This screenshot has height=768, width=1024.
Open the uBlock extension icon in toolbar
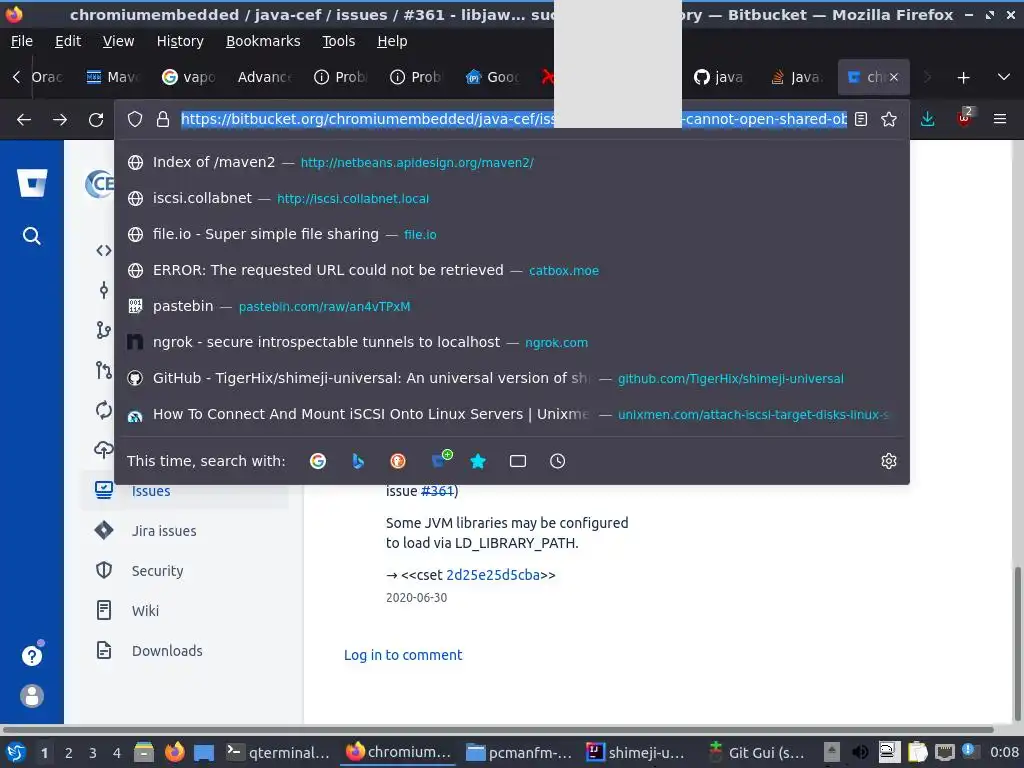pyautogui.click(x=964, y=118)
